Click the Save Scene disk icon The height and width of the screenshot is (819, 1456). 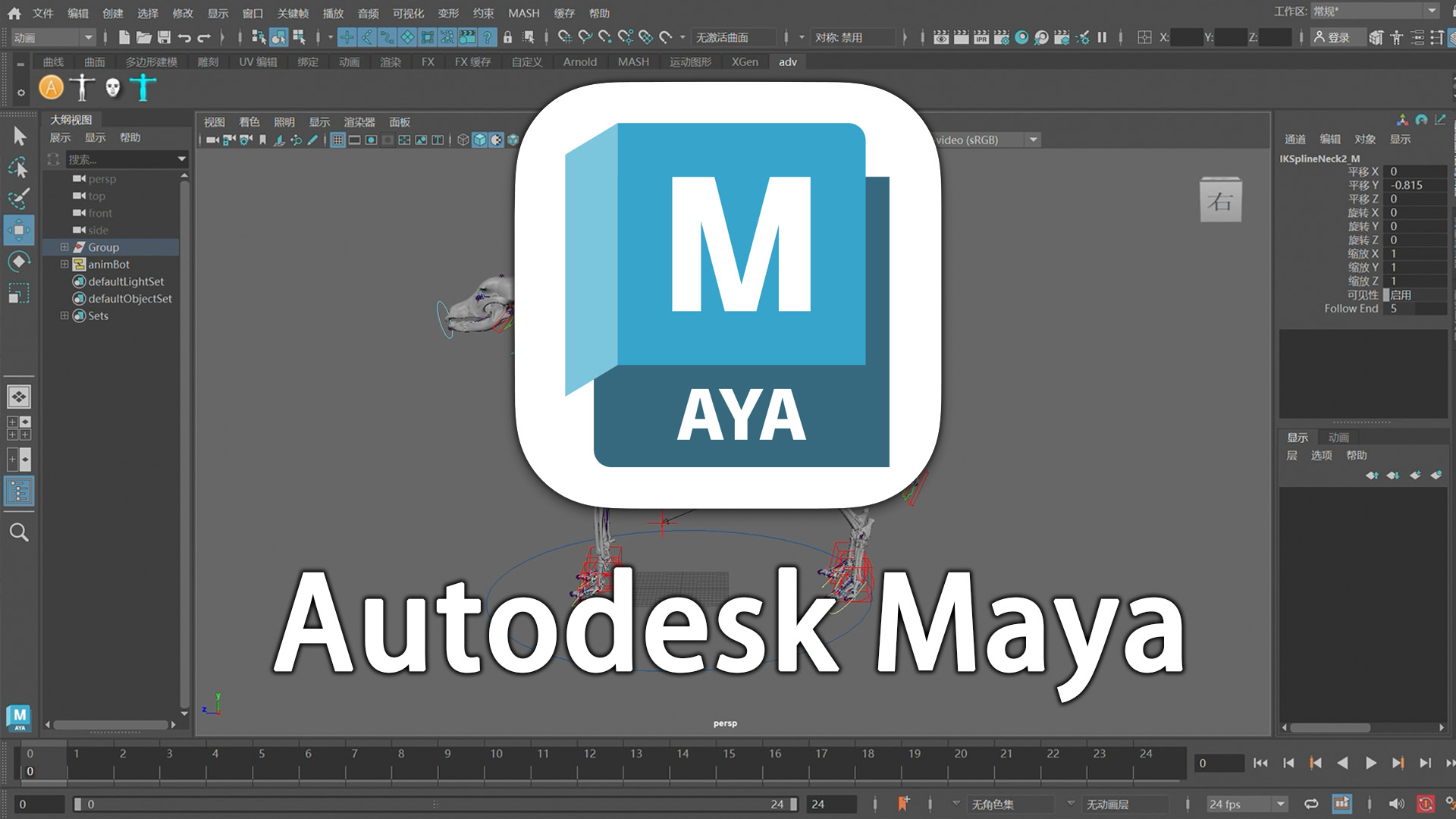164,37
